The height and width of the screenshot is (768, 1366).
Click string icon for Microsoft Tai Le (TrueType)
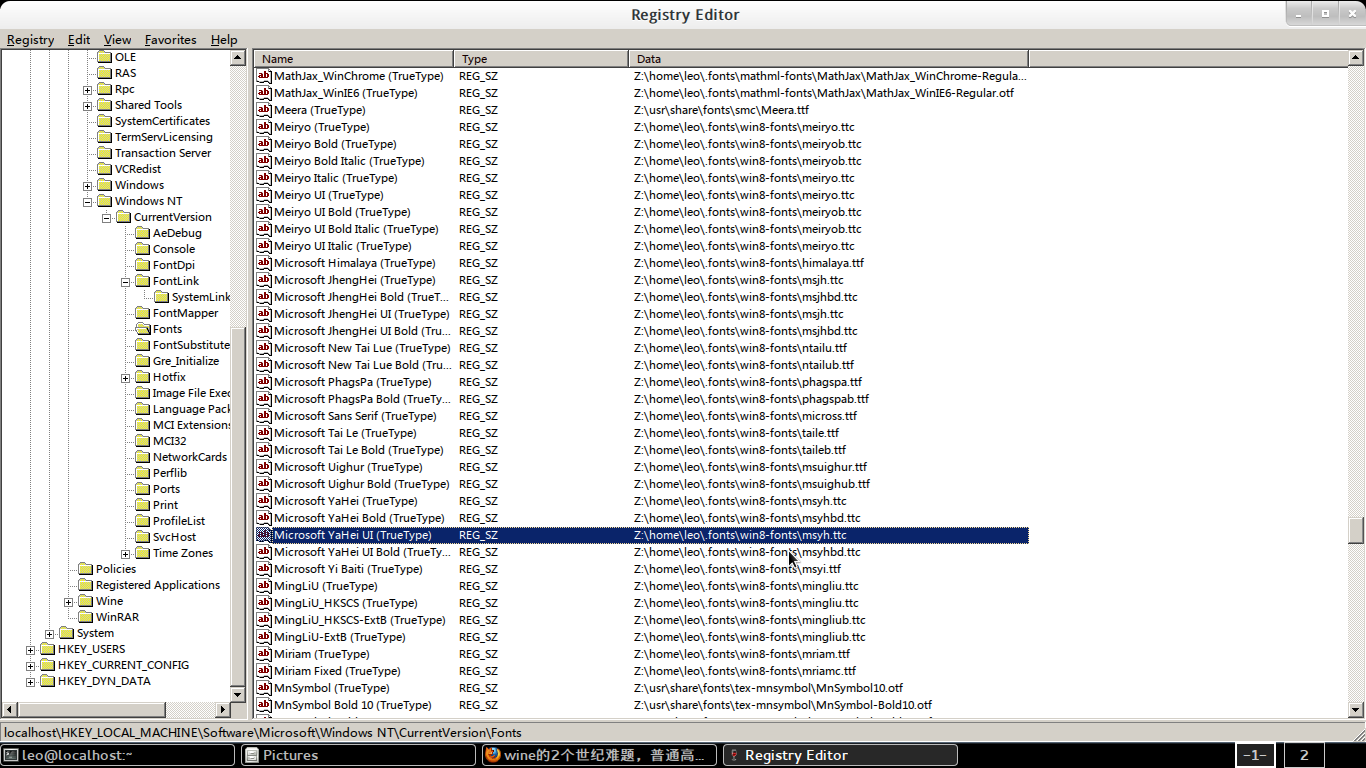click(264, 433)
